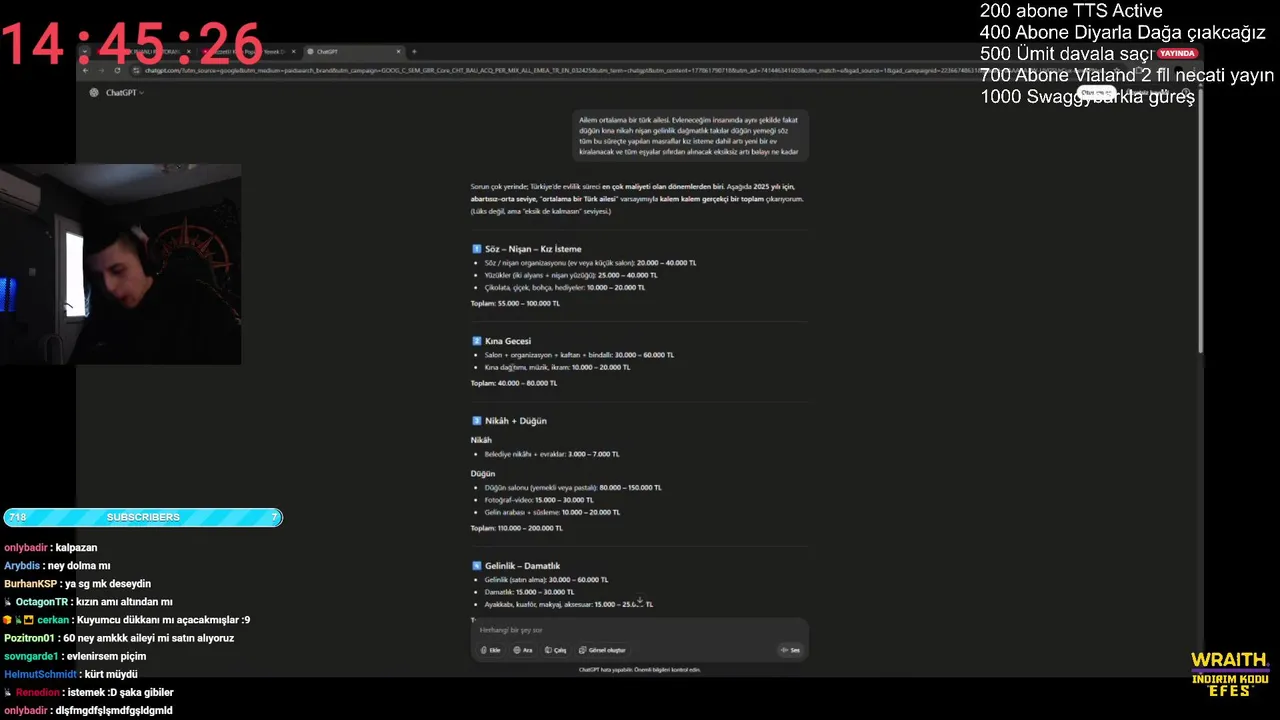Click OctagonTR's chat message
This screenshot has width=1280, height=720.
(88, 602)
